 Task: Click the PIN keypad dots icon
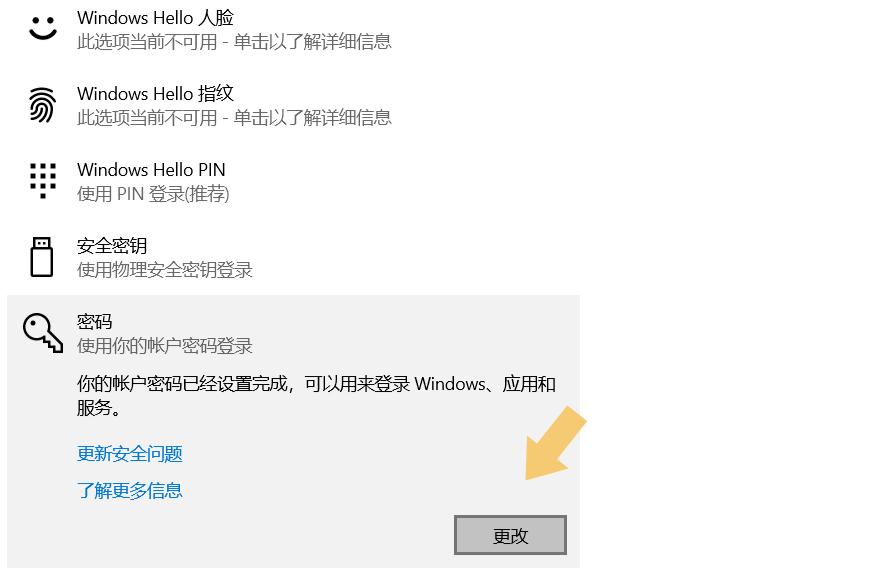point(43,180)
